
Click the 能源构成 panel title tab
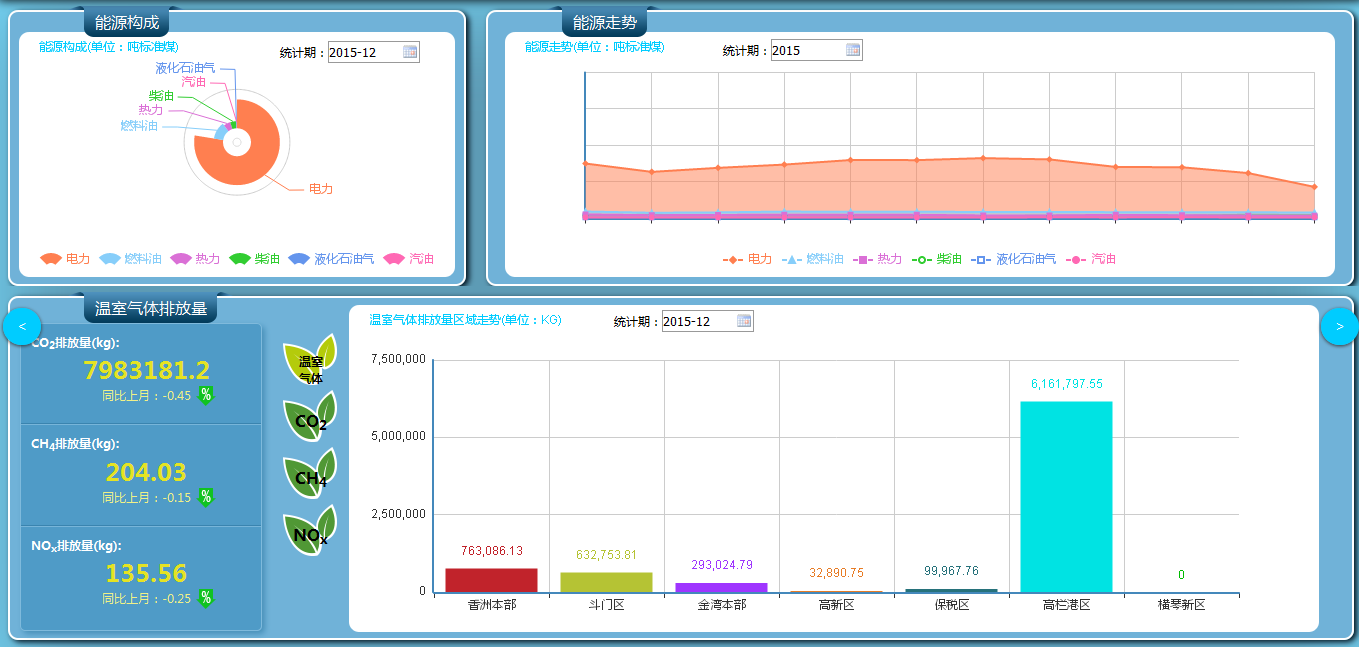(127, 22)
